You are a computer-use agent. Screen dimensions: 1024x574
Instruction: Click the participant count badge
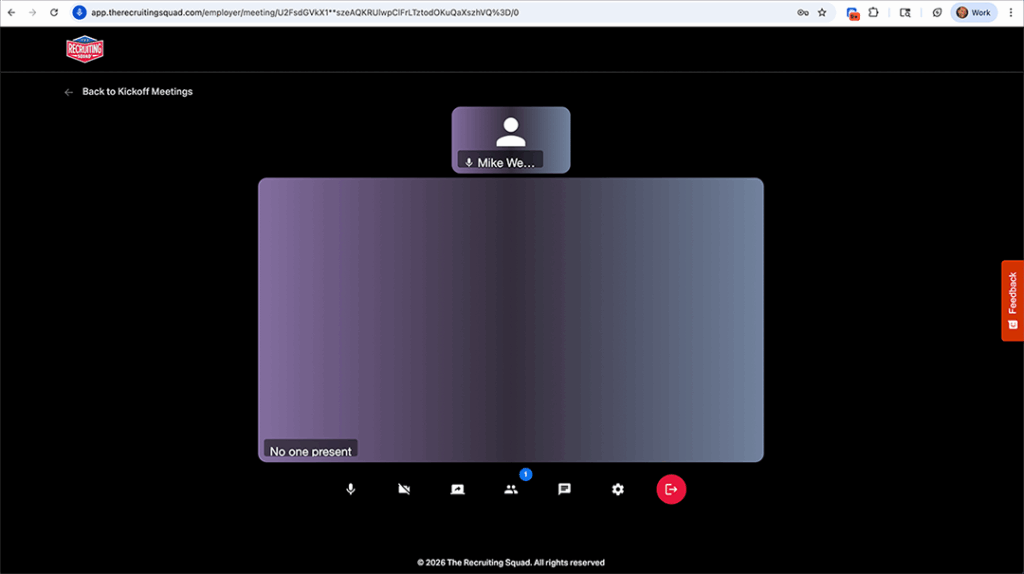click(526, 474)
